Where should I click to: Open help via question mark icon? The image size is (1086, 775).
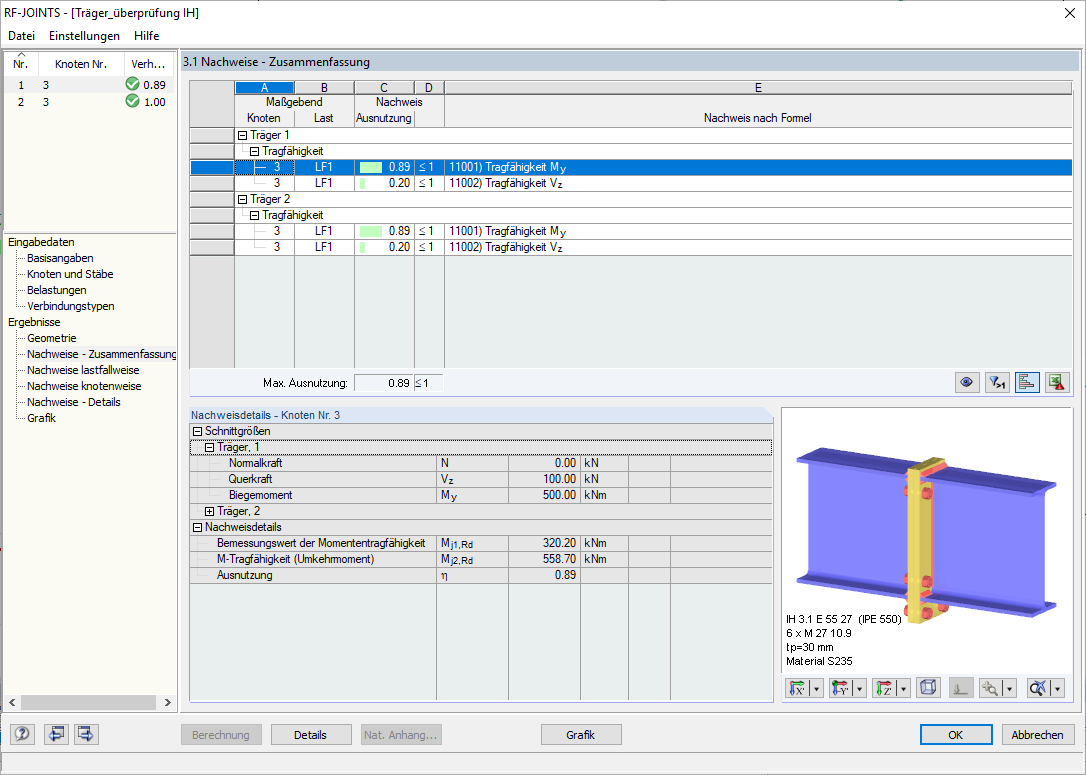click(x=21, y=734)
